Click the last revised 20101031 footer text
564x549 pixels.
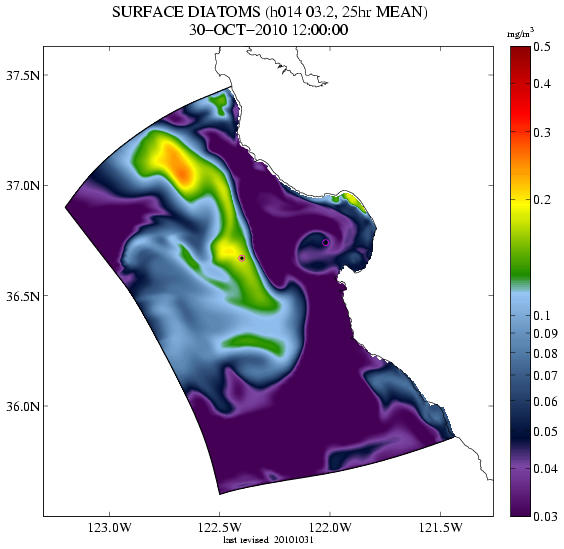[268, 540]
